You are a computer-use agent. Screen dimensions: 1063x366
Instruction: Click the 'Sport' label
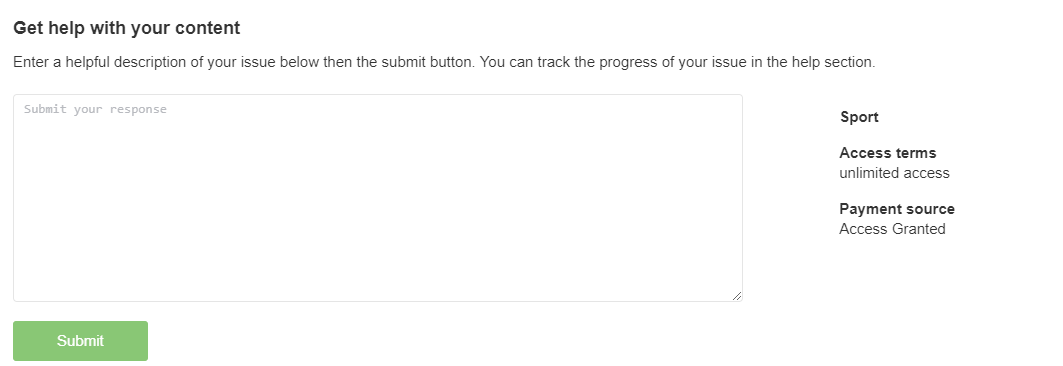[859, 117]
